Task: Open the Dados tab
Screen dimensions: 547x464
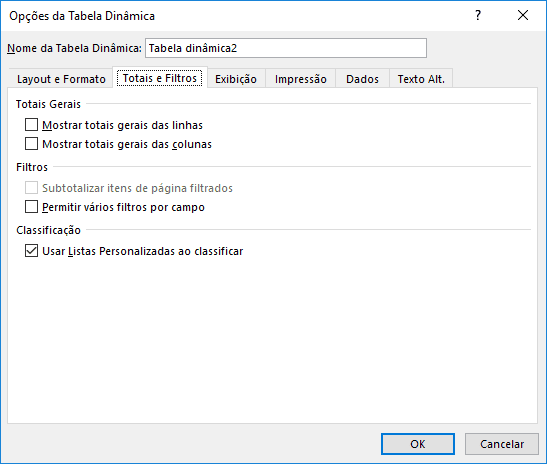Action: coord(362,79)
